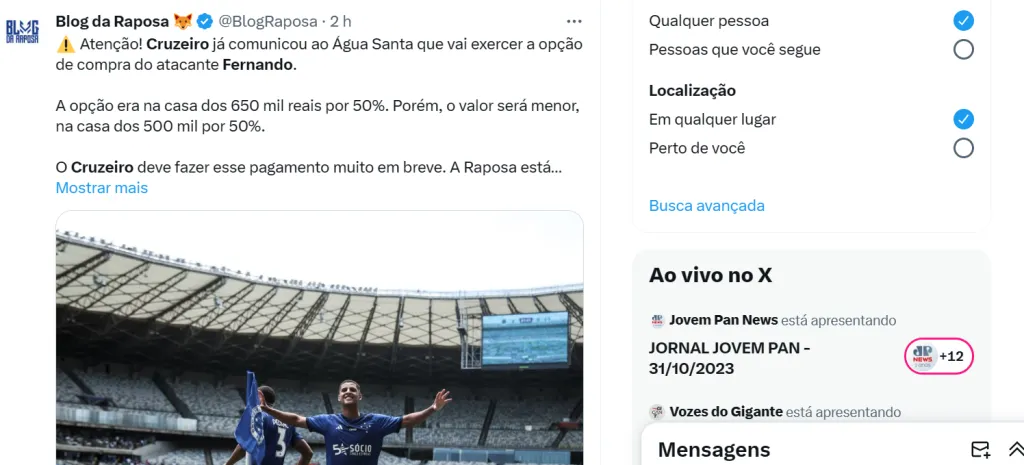Select the Perto de você radio option
This screenshot has height=465, width=1024.
[x=963, y=148]
